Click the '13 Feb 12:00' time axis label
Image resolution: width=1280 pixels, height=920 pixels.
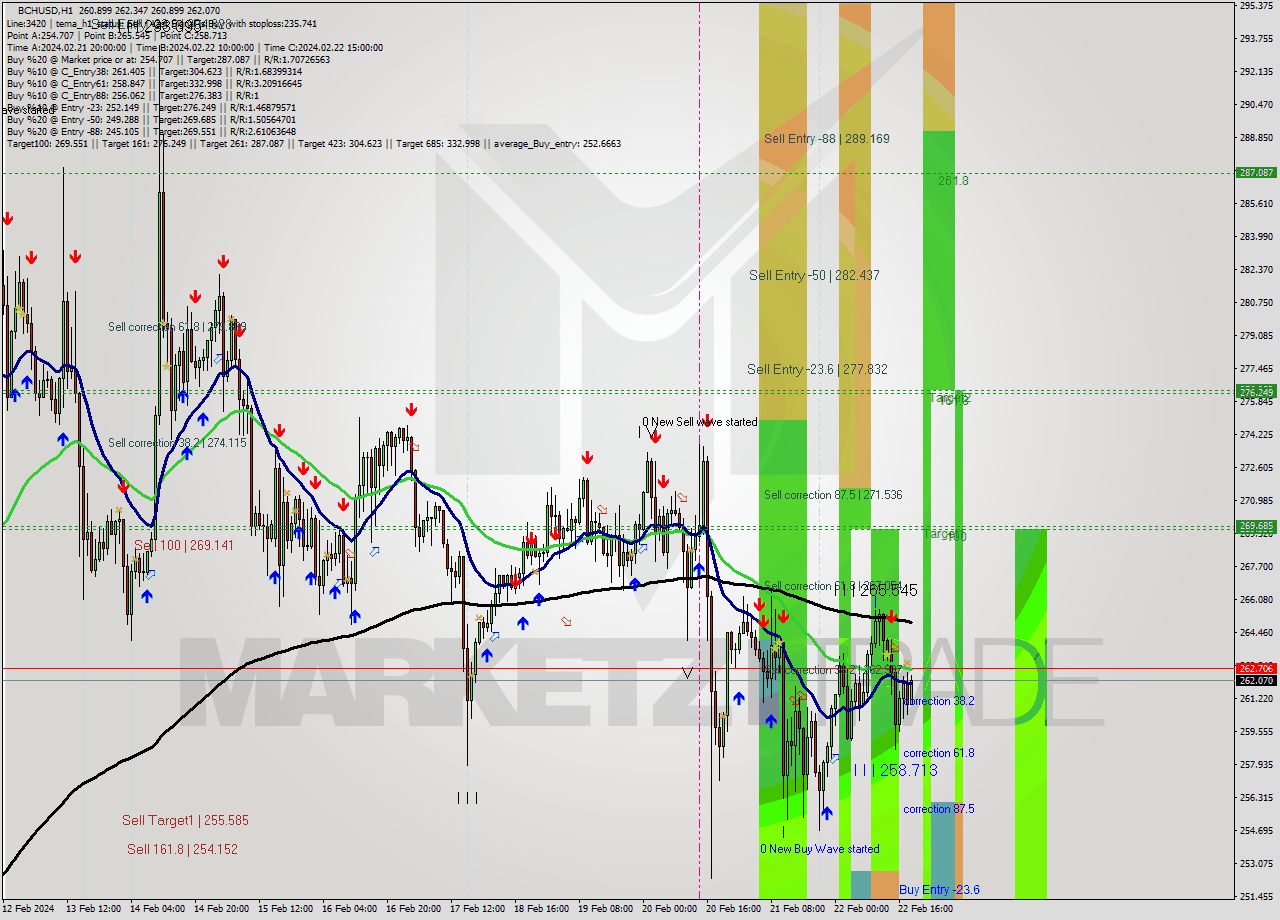point(93,909)
